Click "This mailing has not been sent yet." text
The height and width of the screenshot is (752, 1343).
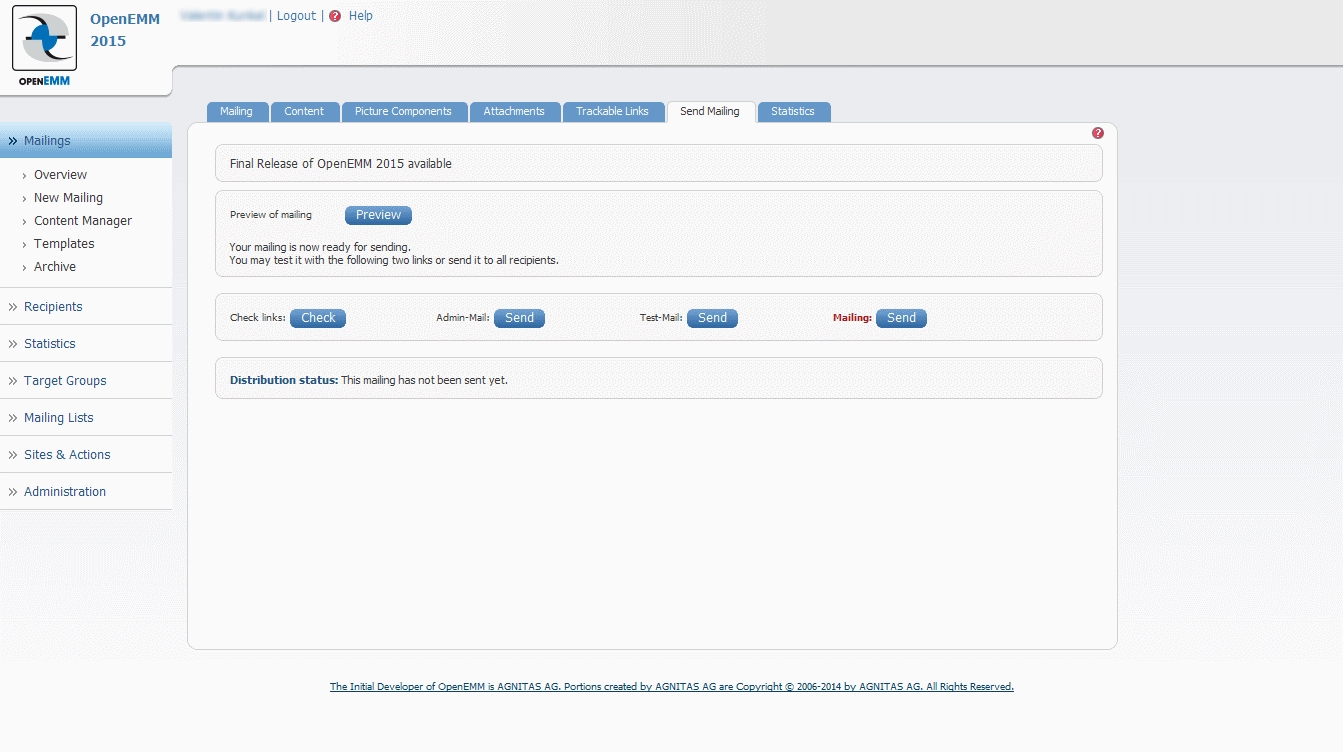[x=425, y=380]
